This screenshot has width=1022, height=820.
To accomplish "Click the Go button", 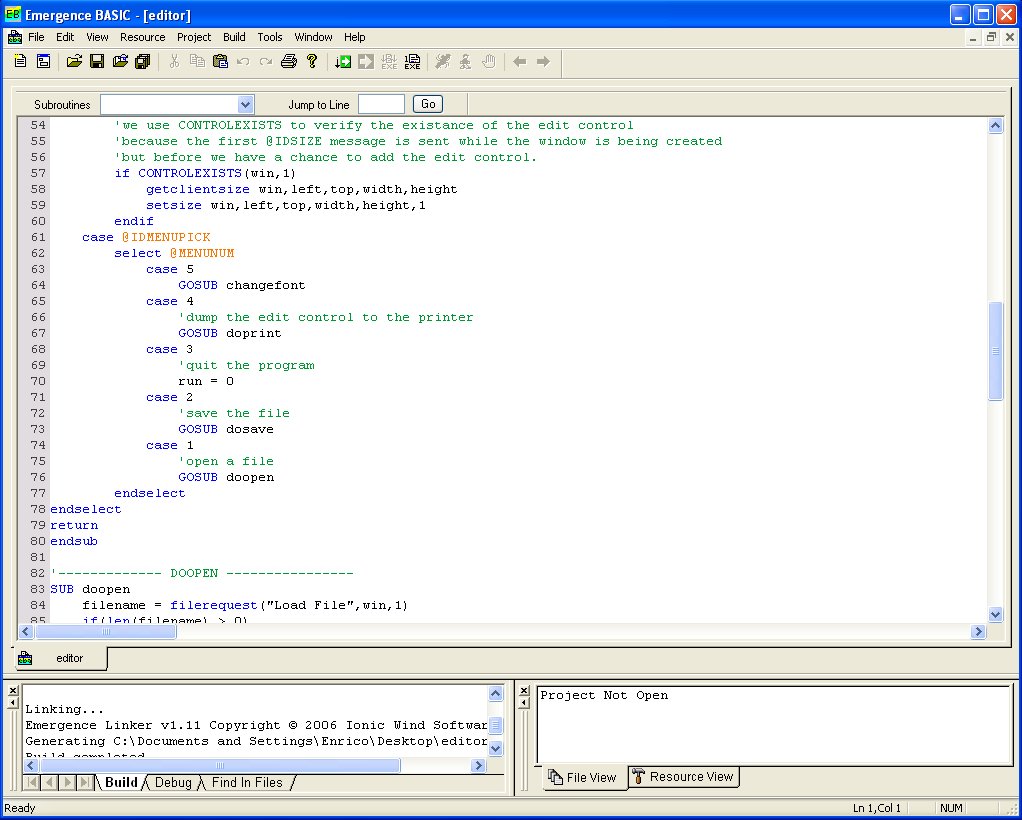I will pyautogui.click(x=428, y=104).
